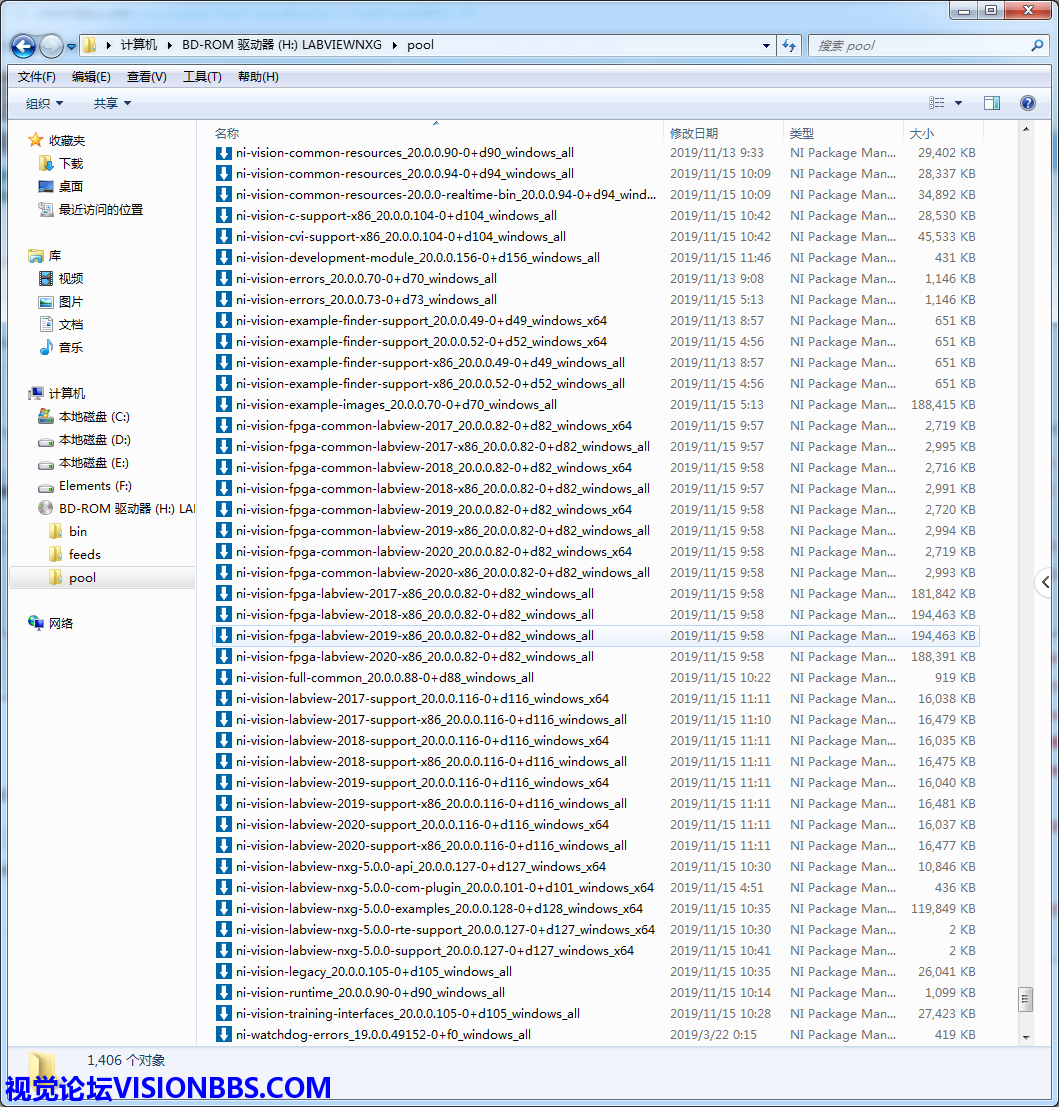Open the view options dropdown arrow
The width and height of the screenshot is (1059, 1107).
(958, 103)
